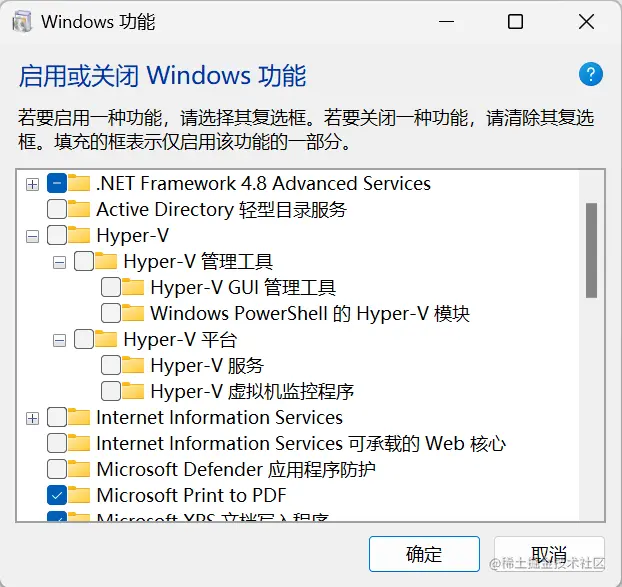The image size is (622, 587).
Task: Enable the Hyper-V checkbox
Action: click(57, 236)
